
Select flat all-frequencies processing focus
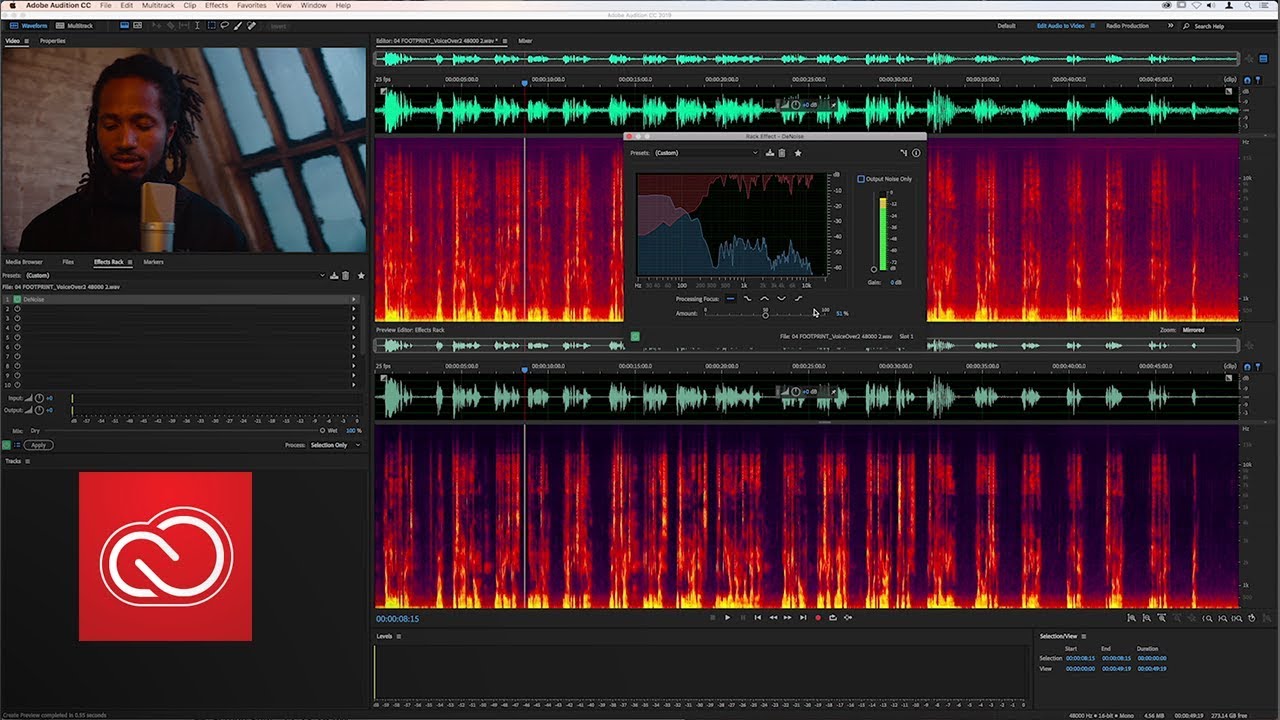(730, 299)
